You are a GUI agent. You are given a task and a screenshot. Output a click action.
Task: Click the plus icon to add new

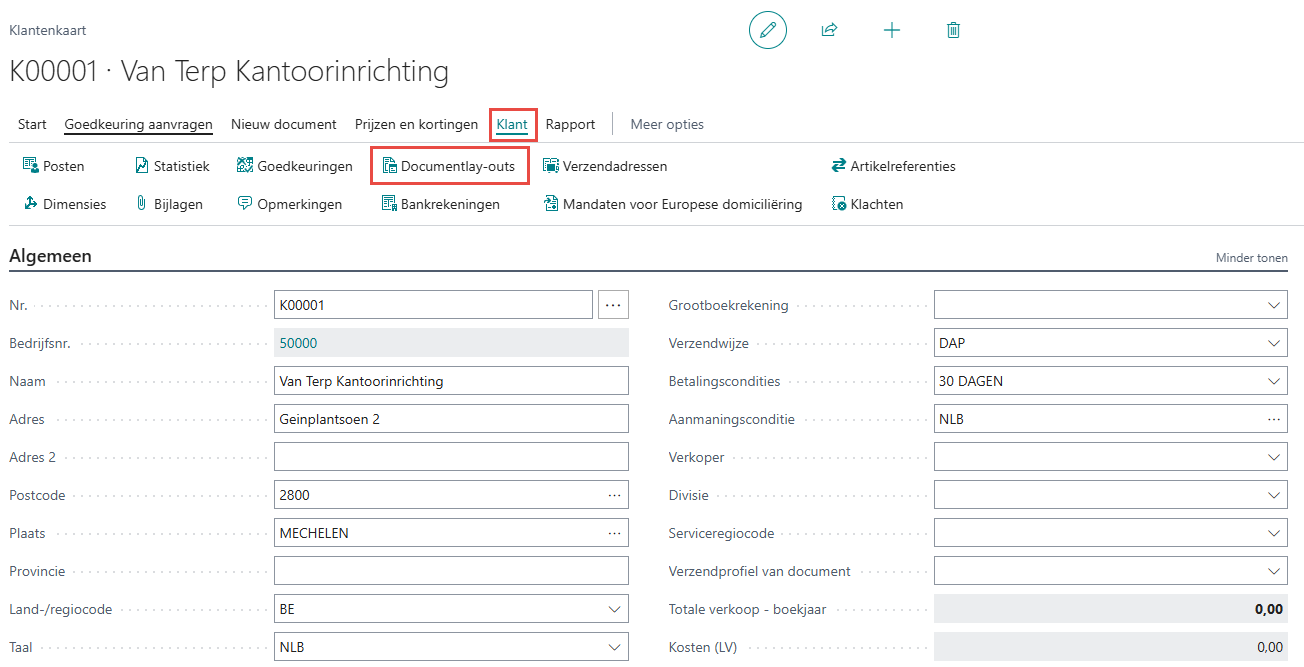[892, 30]
